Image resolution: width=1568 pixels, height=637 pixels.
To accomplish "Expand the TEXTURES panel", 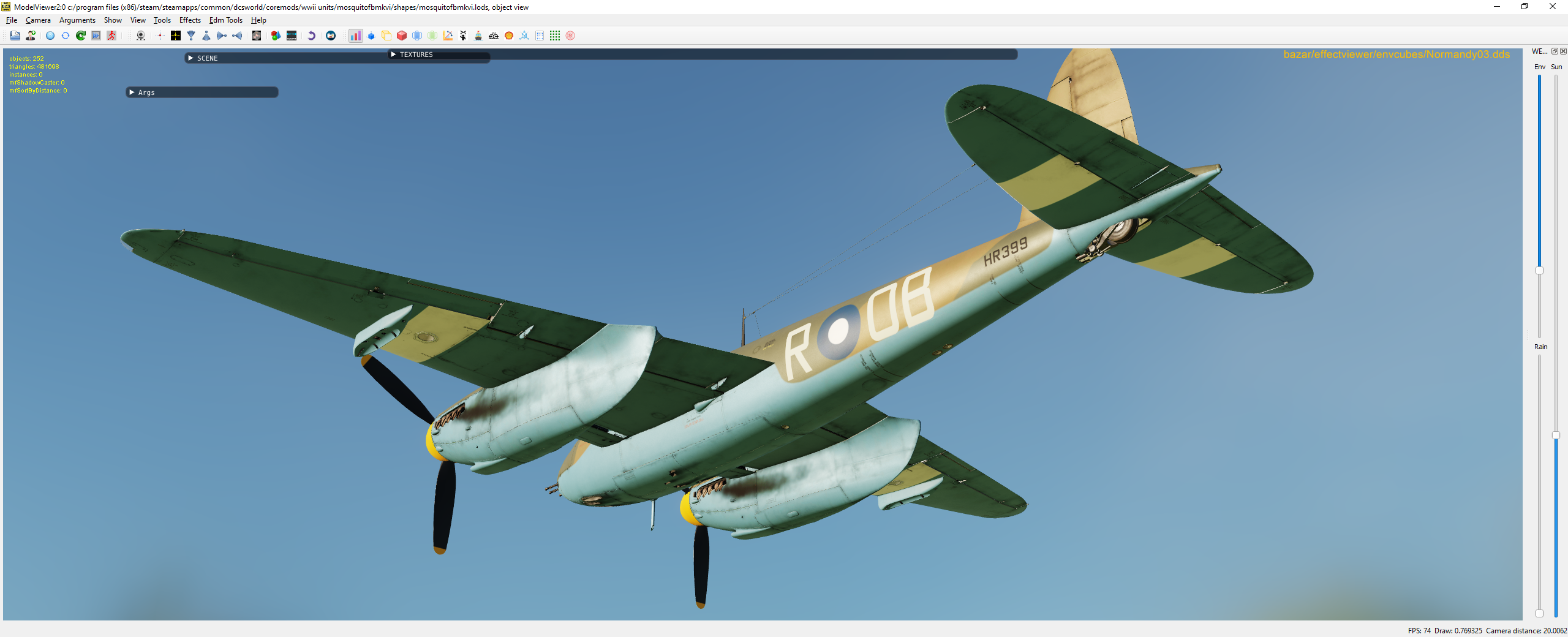I will tap(393, 55).
